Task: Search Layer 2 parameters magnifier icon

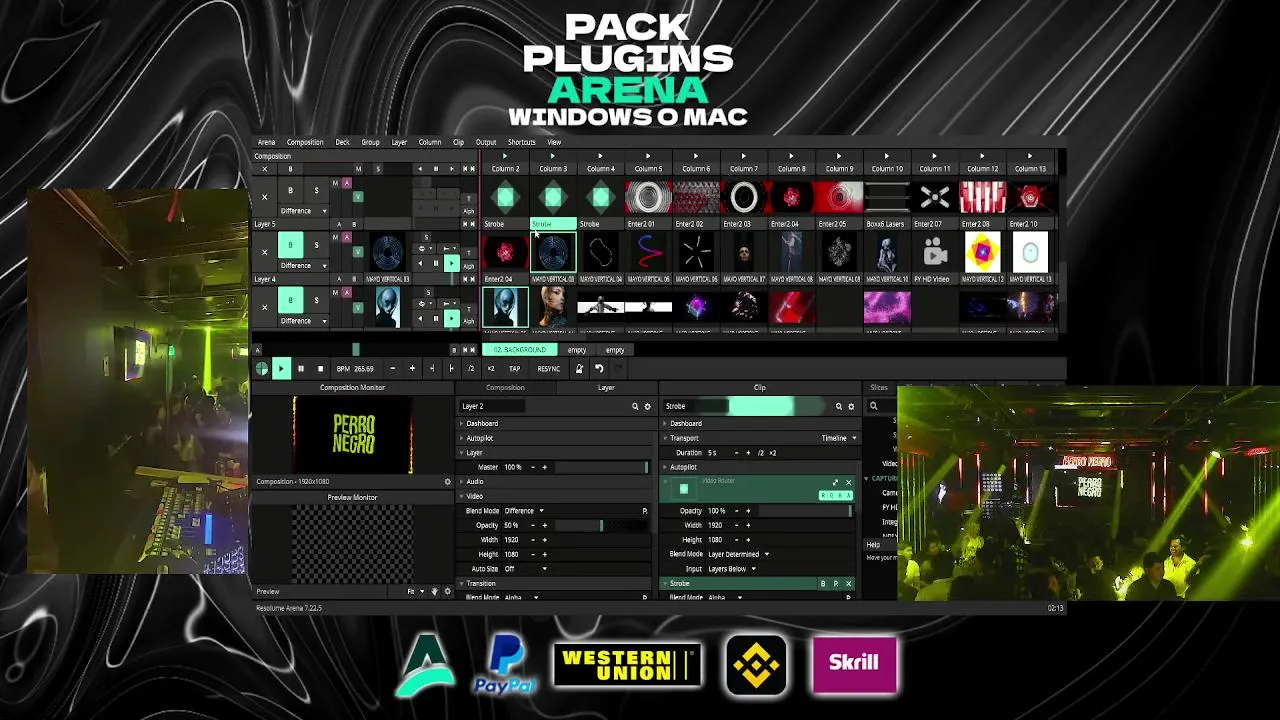Action: [x=634, y=407]
